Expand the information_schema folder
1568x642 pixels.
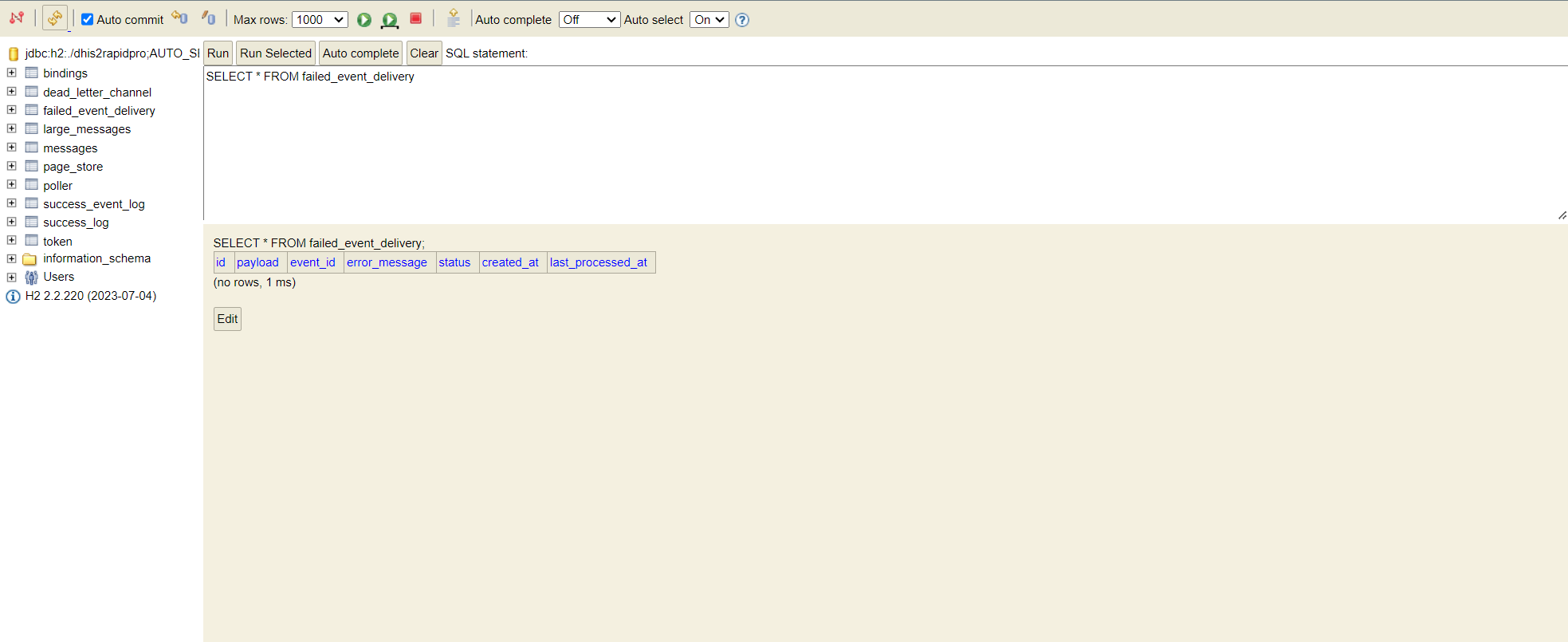(x=12, y=258)
